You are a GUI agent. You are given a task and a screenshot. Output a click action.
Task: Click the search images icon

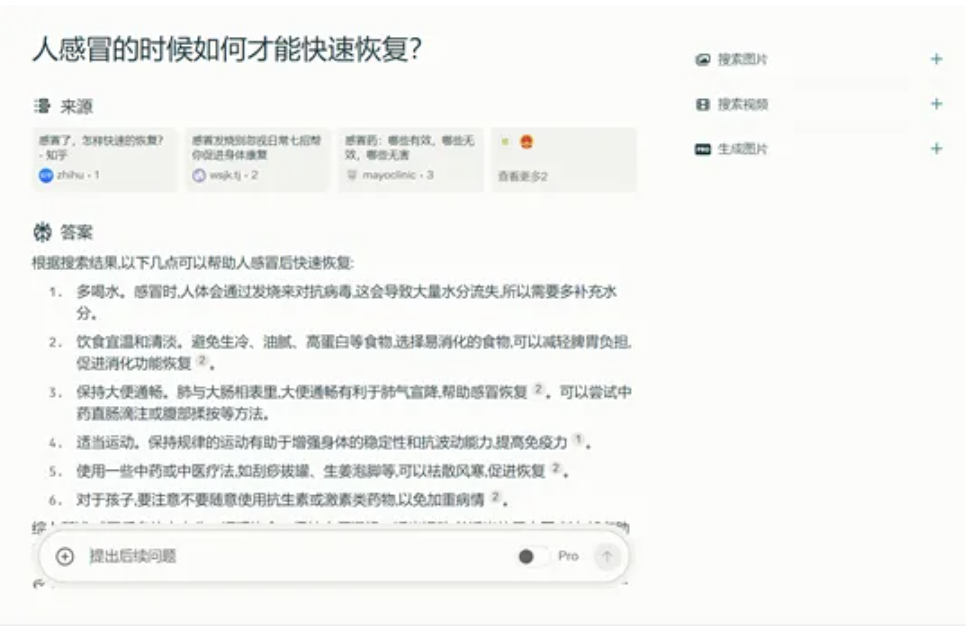click(x=702, y=59)
